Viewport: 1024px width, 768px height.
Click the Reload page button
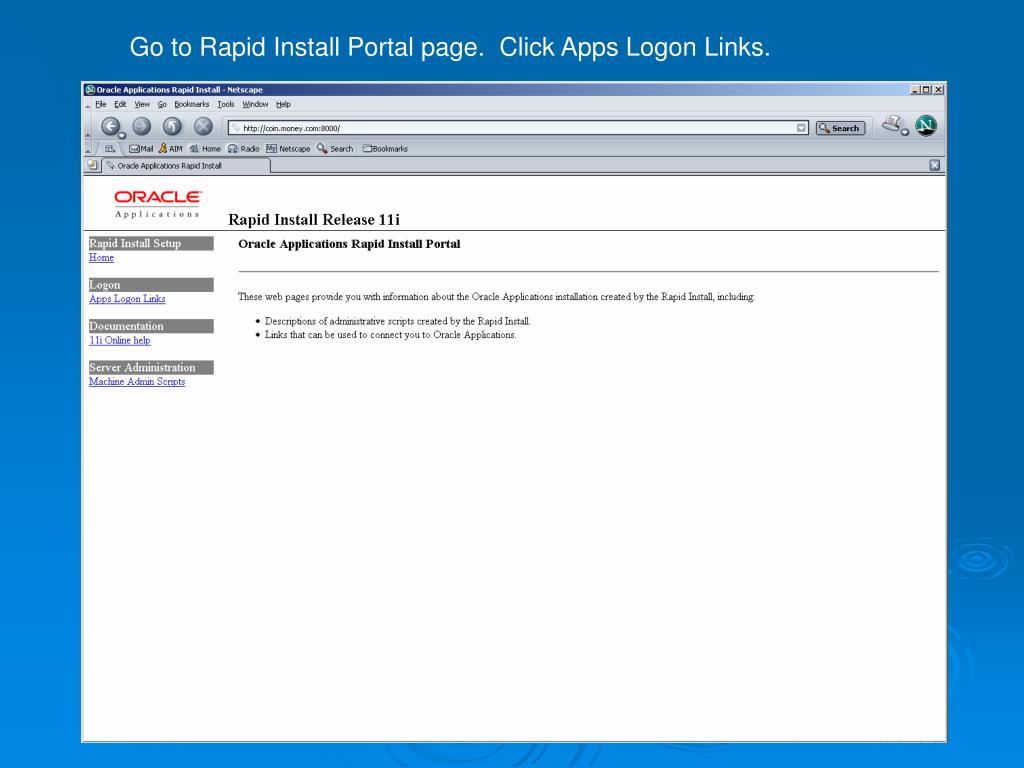point(172,126)
